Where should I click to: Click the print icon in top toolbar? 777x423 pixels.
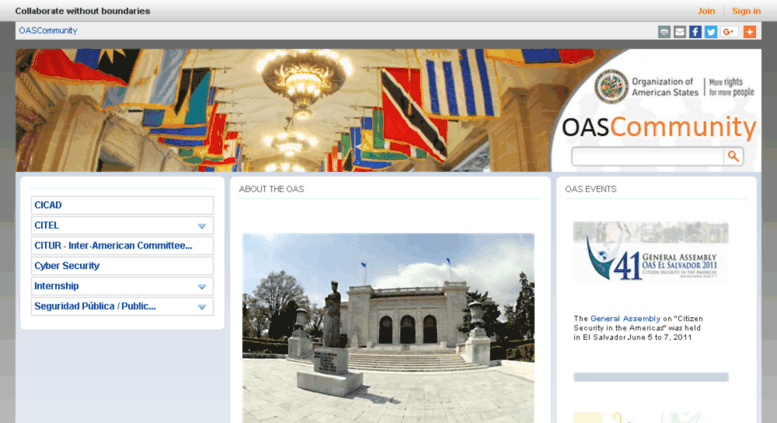664,32
